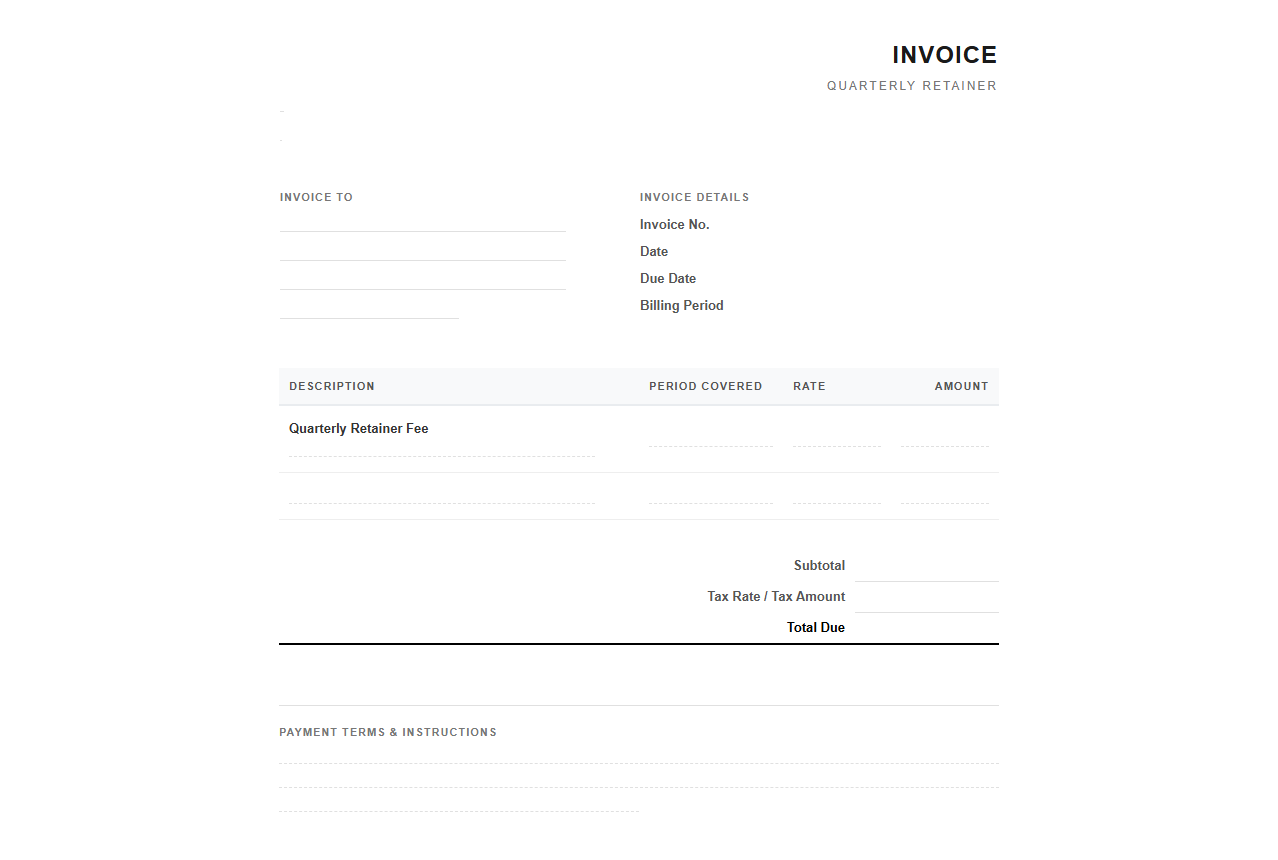This screenshot has width=1278, height=860.
Task: Select the INVOICE DETAILS heading
Action: (x=694, y=197)
